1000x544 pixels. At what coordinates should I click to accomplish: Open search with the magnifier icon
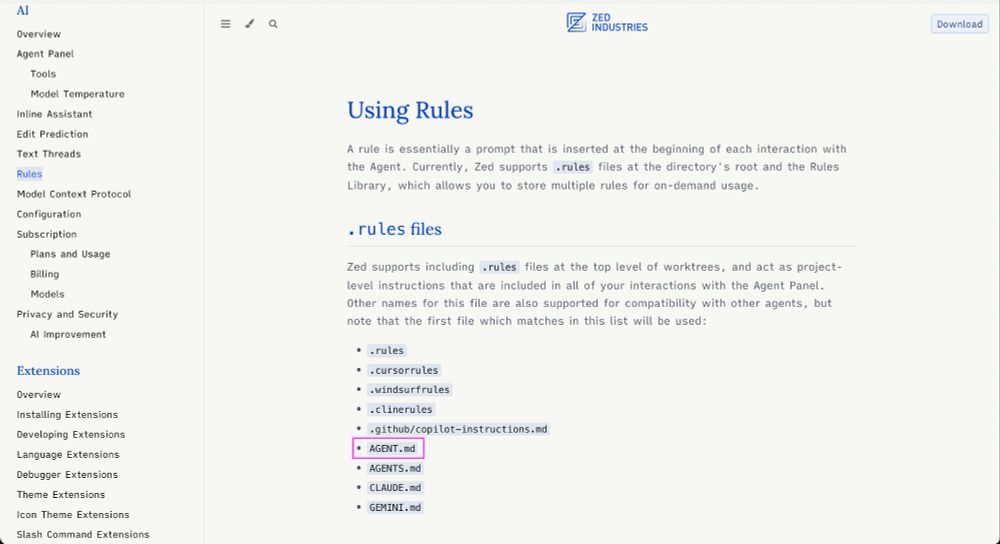[273, 24]
